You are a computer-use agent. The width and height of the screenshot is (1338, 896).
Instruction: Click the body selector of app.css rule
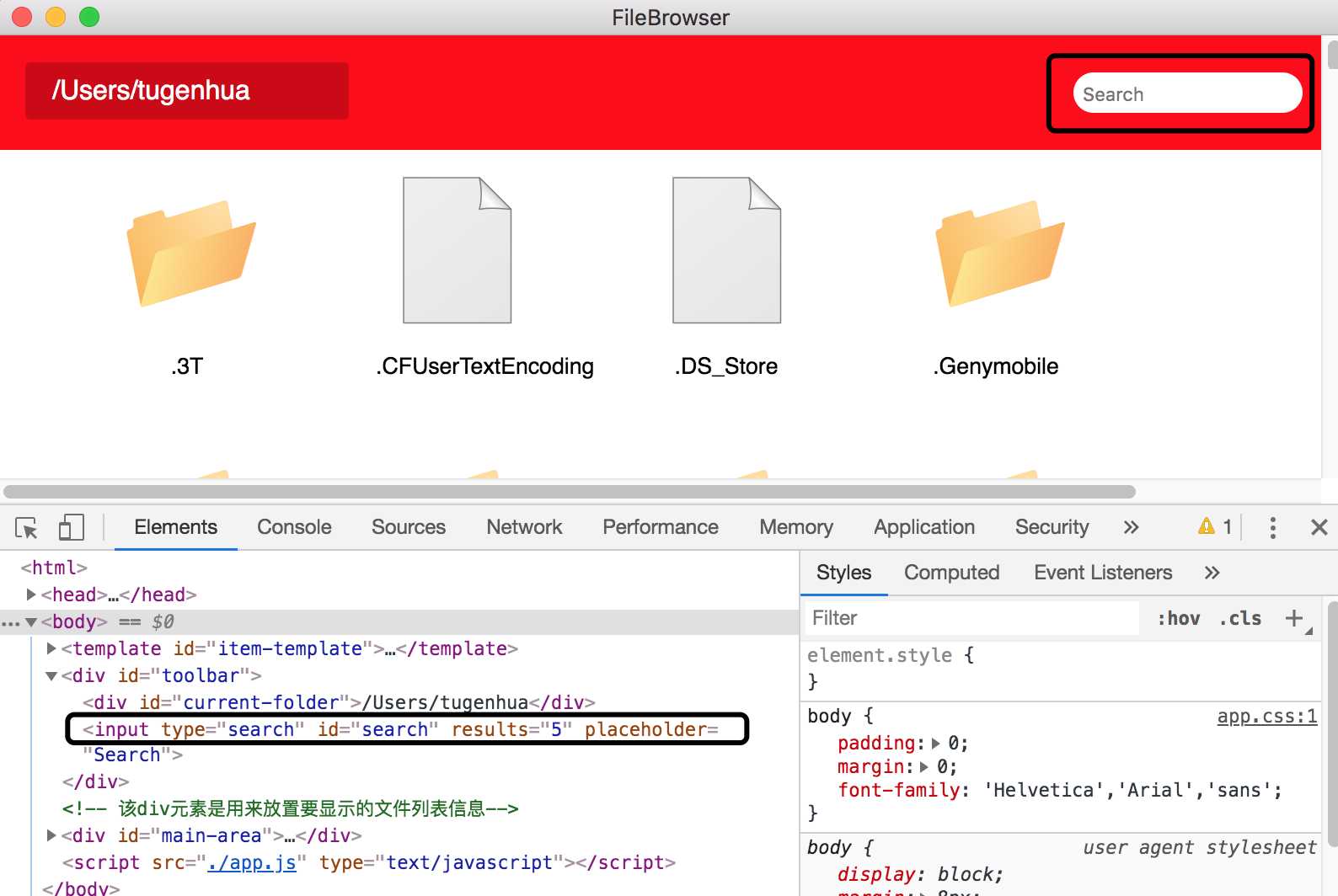point(829,717)
